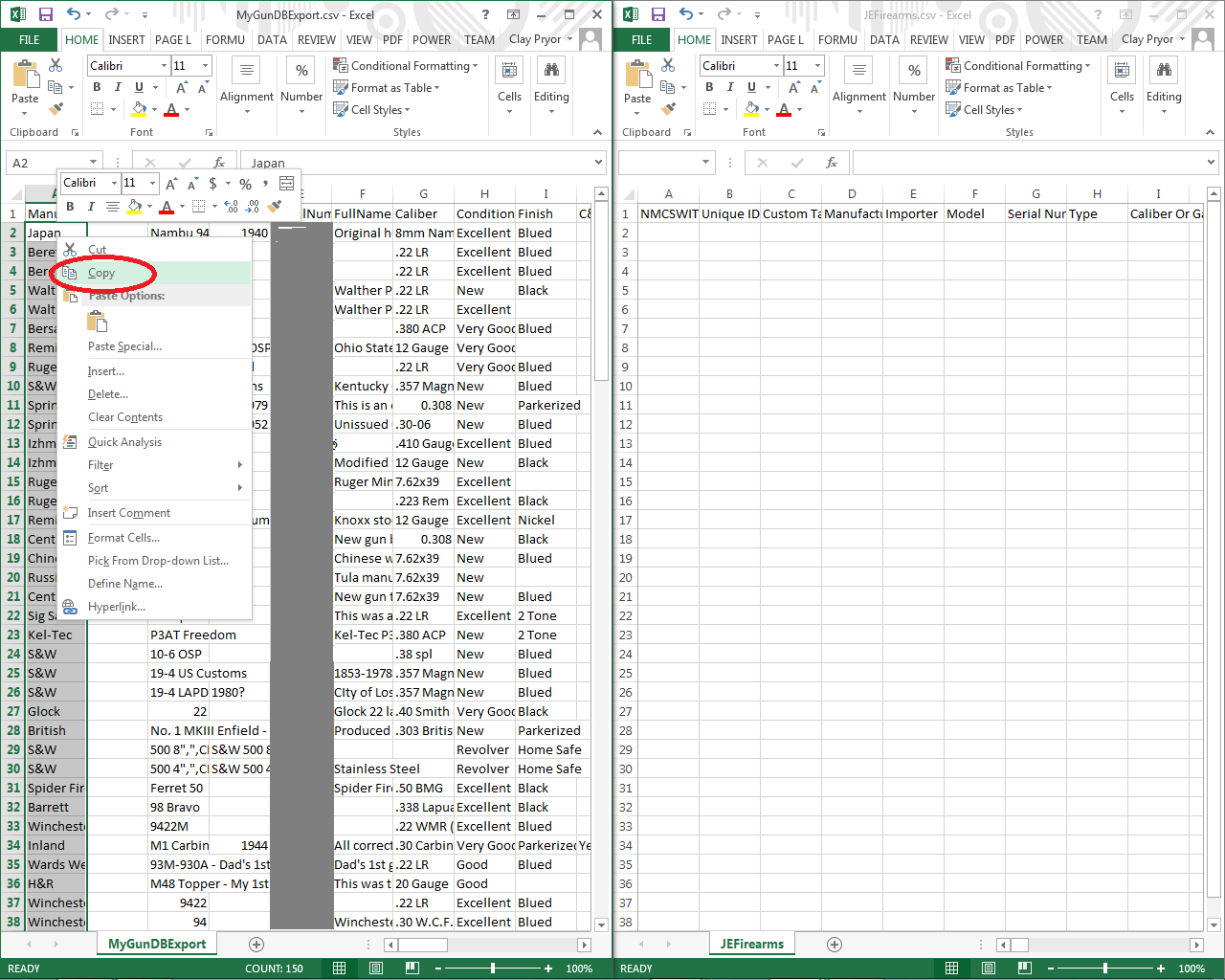Open Editing's Find & Select binoculars icon
Viewport: 1225px width, 980px height.
point(550,70)
